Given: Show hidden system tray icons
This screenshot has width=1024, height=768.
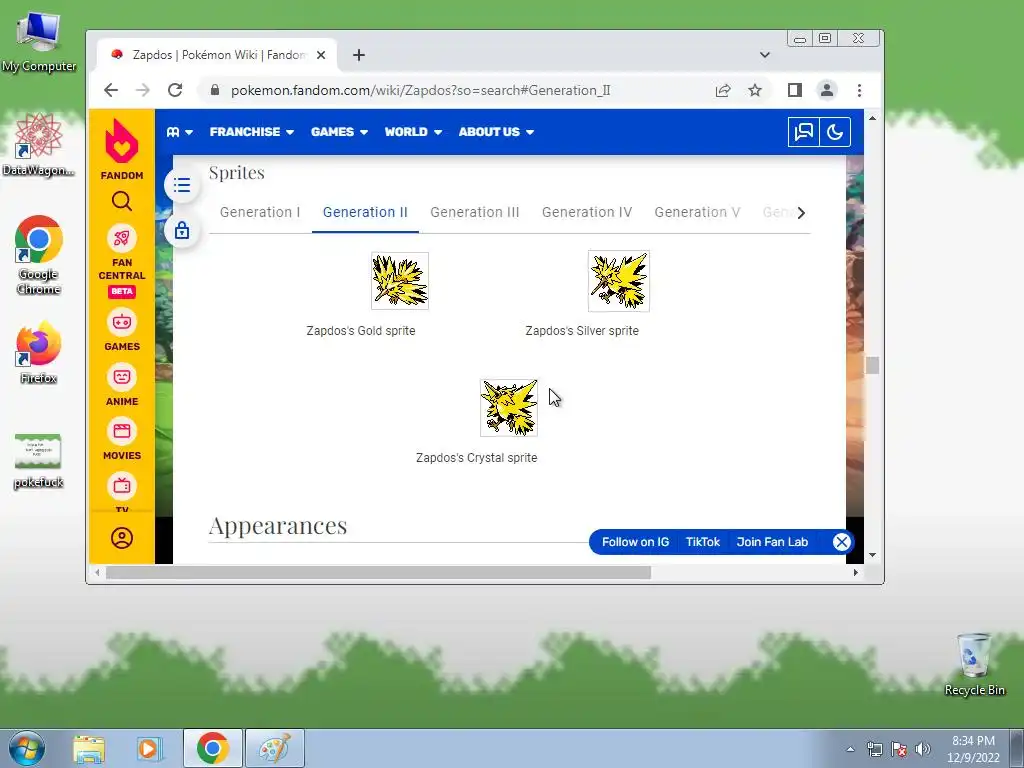Looking at the screenshot, I should pyautogui.click(x=850, y=749).
